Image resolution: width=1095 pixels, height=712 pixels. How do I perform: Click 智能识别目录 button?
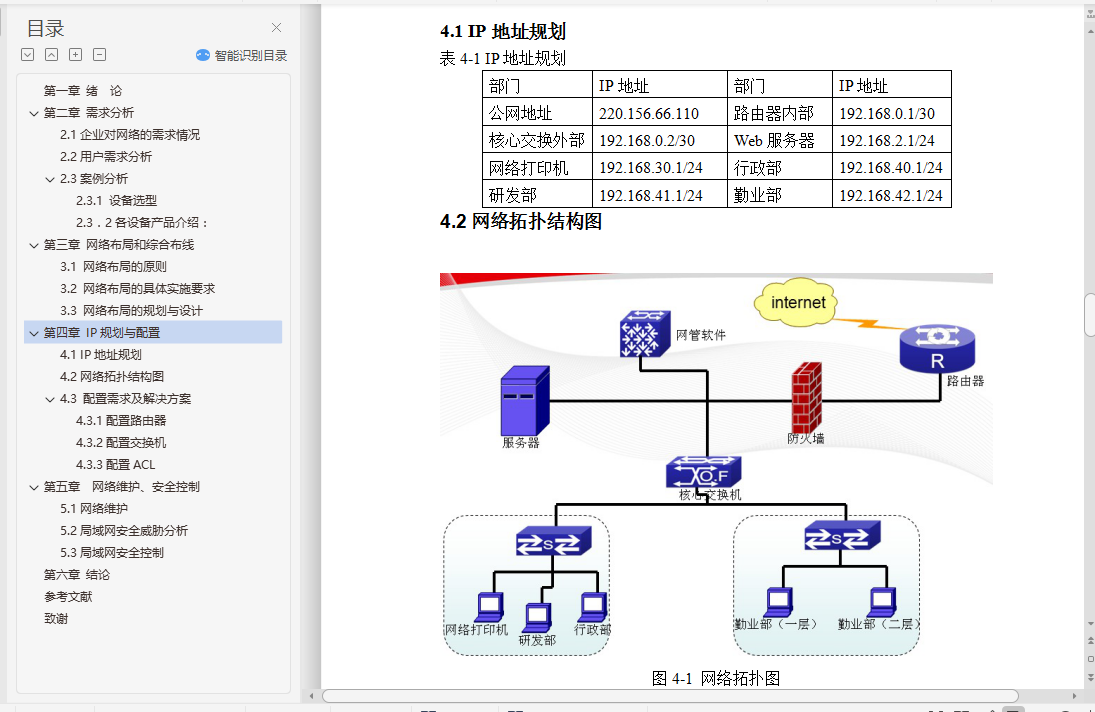242,55
